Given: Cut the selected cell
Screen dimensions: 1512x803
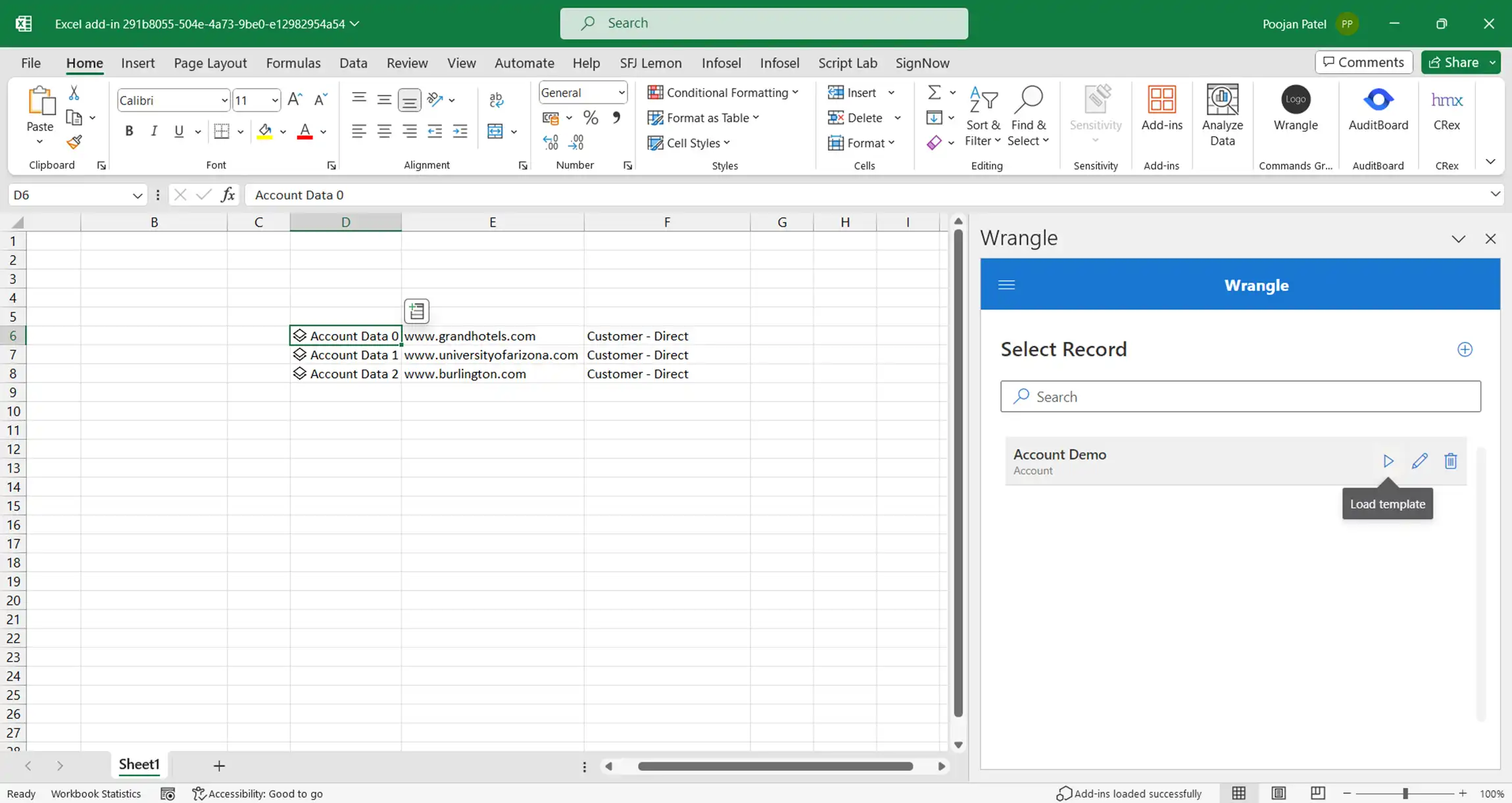Looking at the screenshot, I should [x=74, y=93].
